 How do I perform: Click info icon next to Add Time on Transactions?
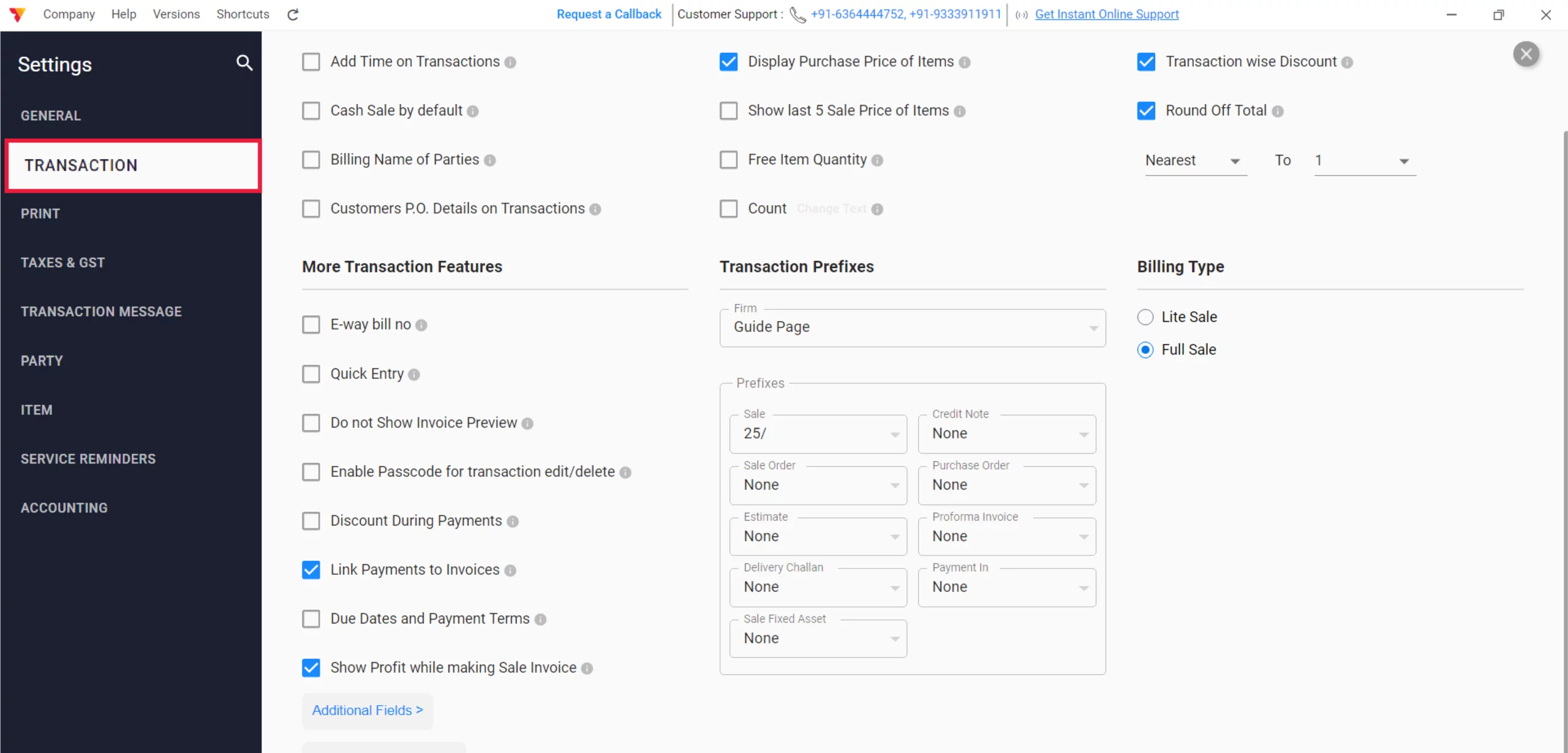[x=510, y=62]
